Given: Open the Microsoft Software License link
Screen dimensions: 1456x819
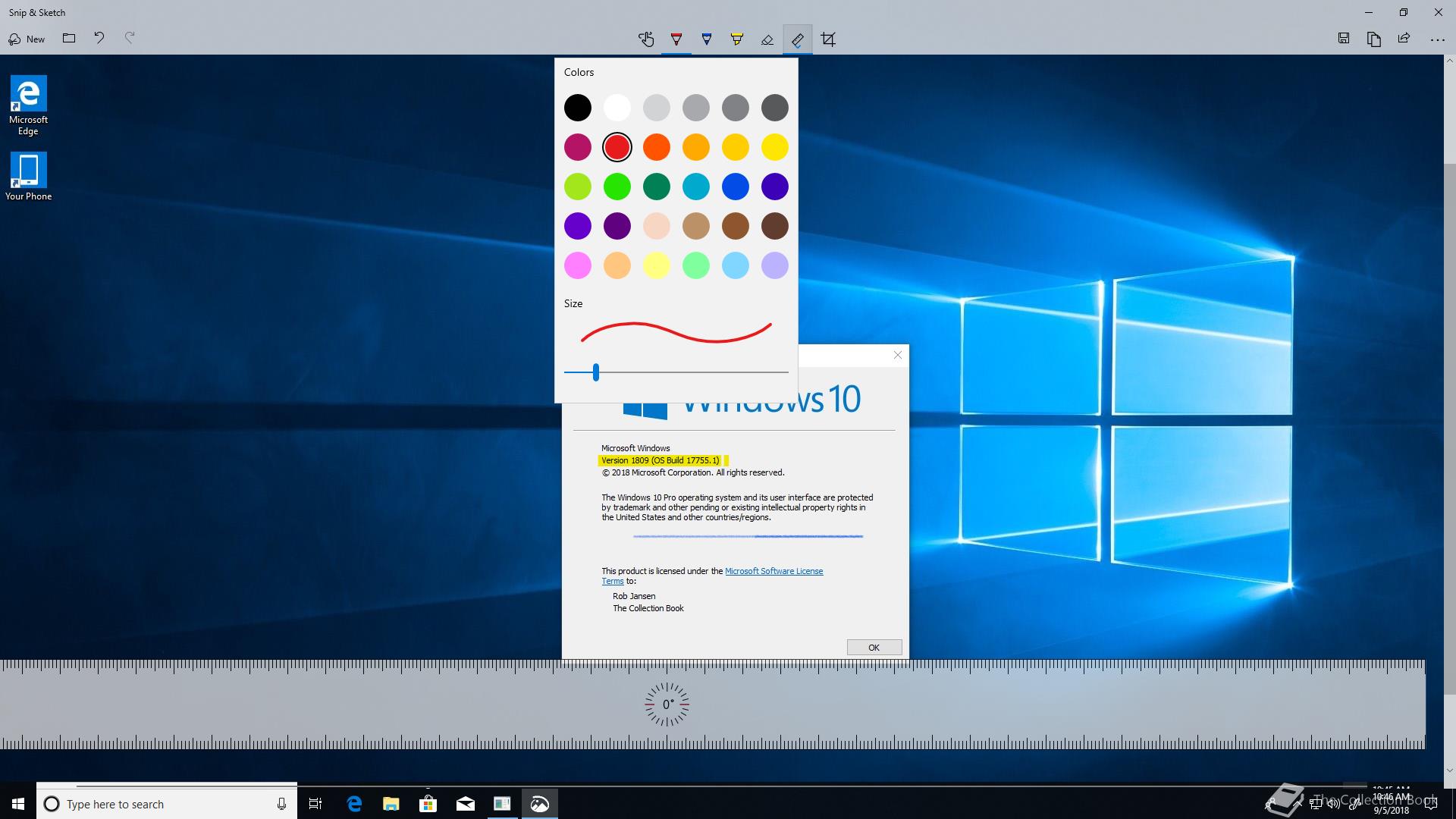Looking at the screenshot, I should pyautogui.click(x=773, y=571).
